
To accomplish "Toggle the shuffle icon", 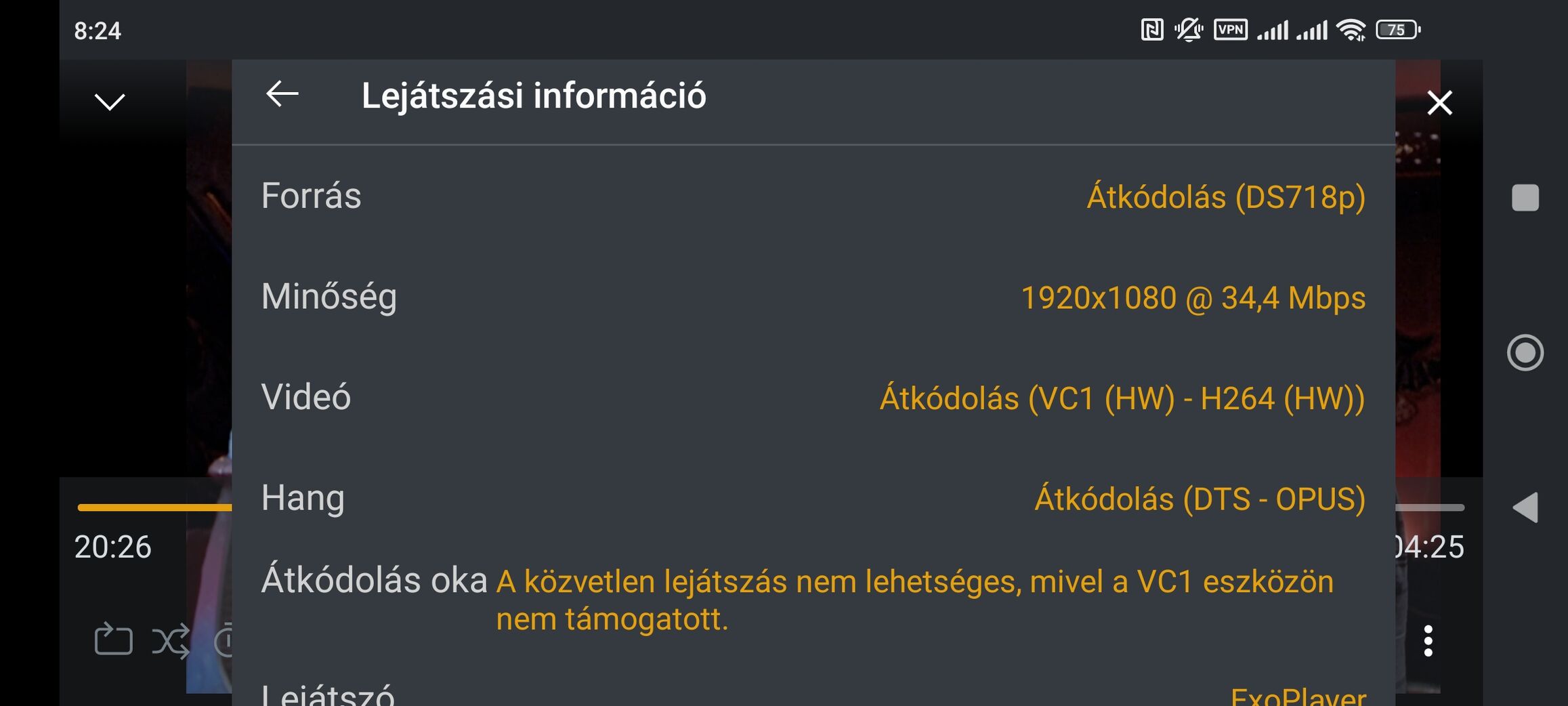I will [x=171, y=641].
